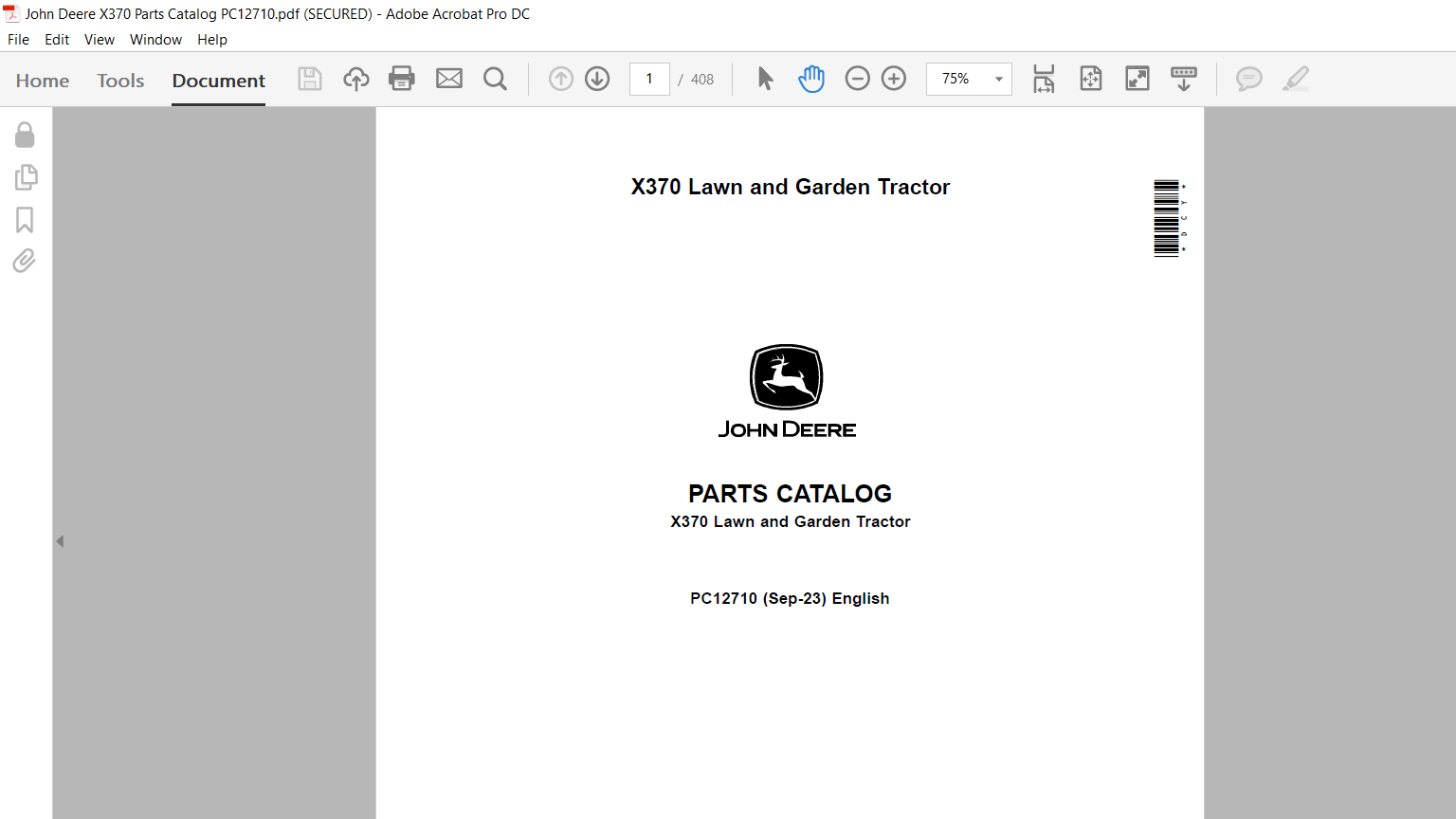Click the top "X370 Lawn and Garden Tractor" title
Viewport: 1456px width, 819px height.
click(x=791, y=187)
